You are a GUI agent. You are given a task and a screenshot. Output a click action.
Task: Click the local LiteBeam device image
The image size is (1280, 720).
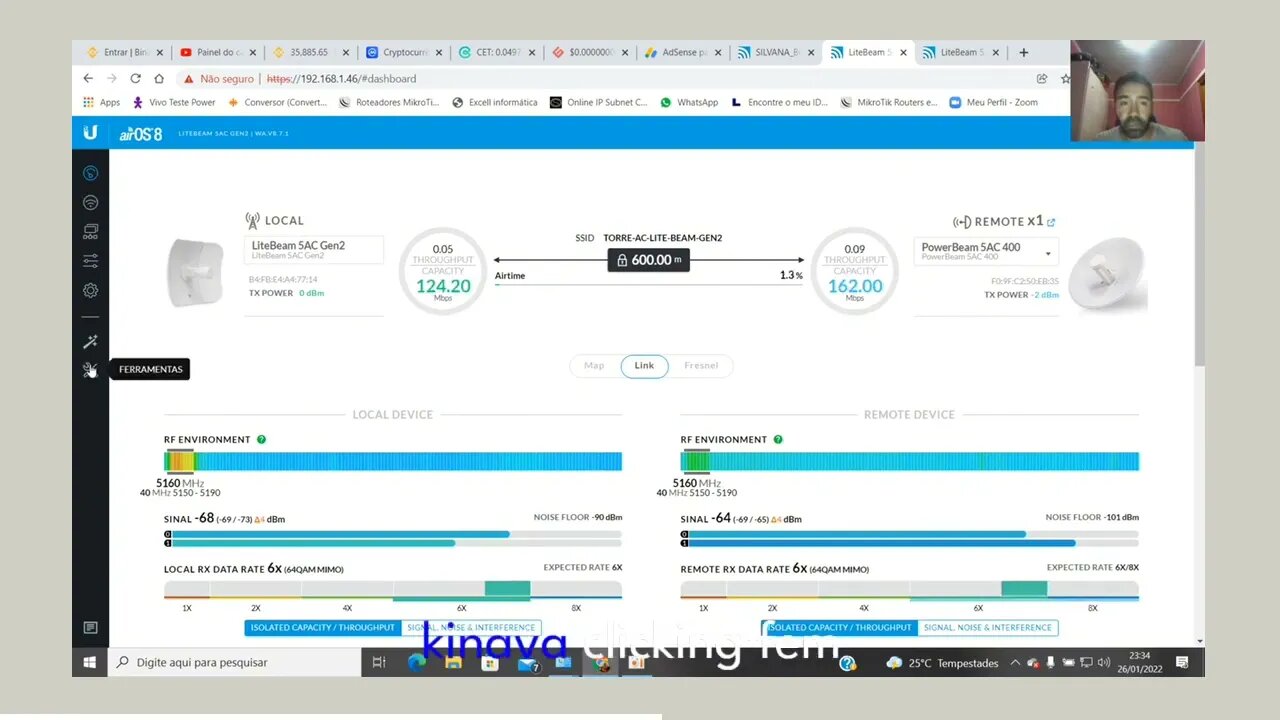click(x=195, y=272)
